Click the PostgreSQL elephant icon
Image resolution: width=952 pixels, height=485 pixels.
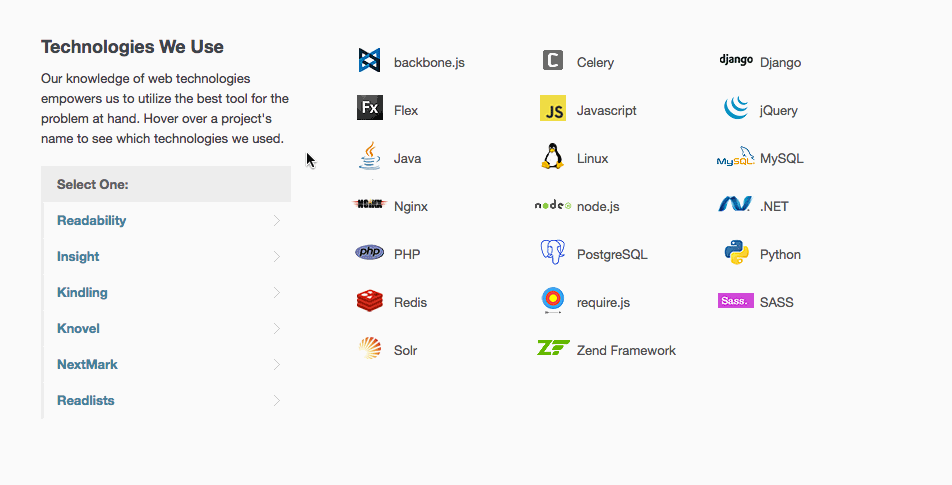tap(552, 252)
